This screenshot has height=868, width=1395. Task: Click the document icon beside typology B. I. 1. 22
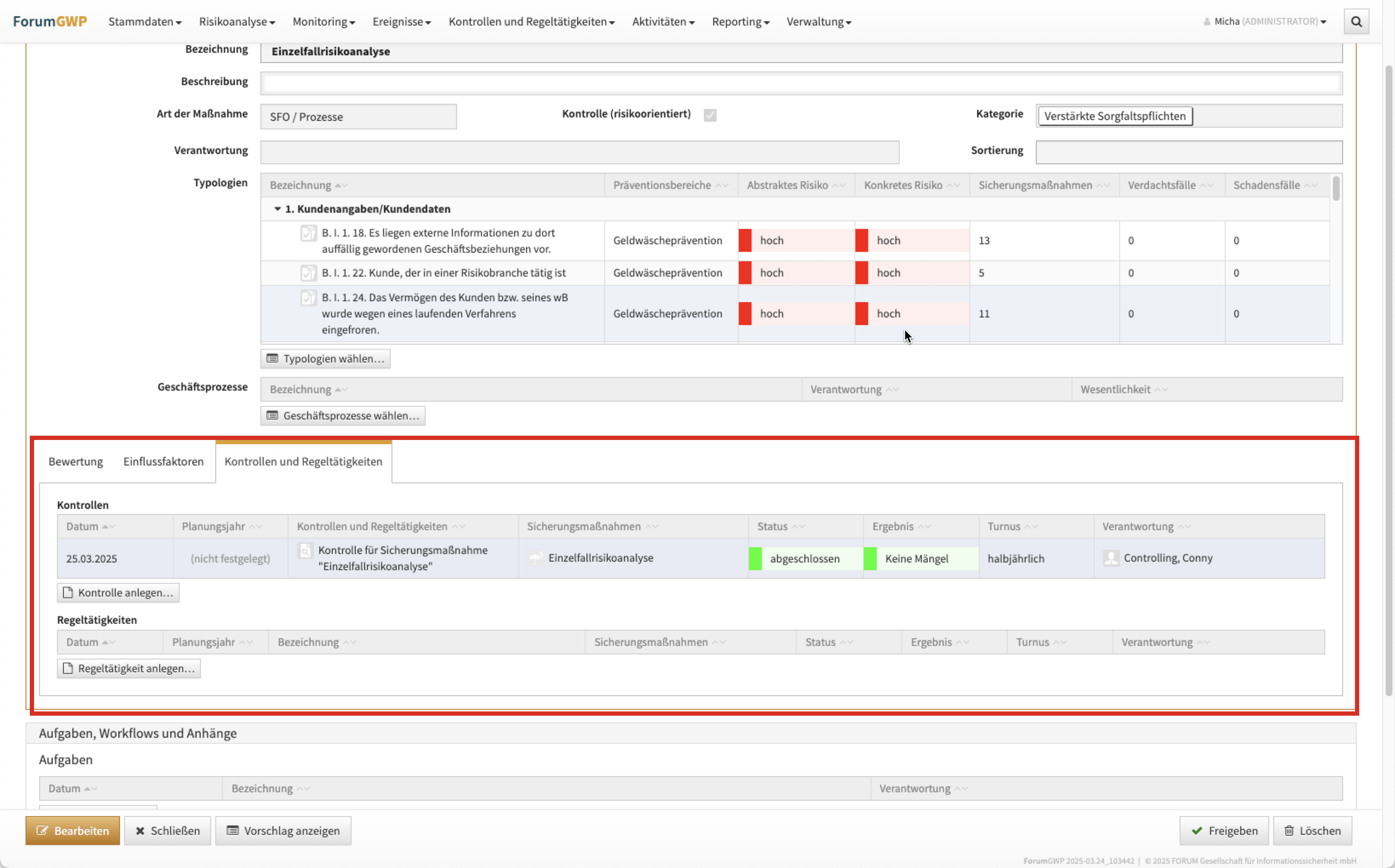(308, 273)
